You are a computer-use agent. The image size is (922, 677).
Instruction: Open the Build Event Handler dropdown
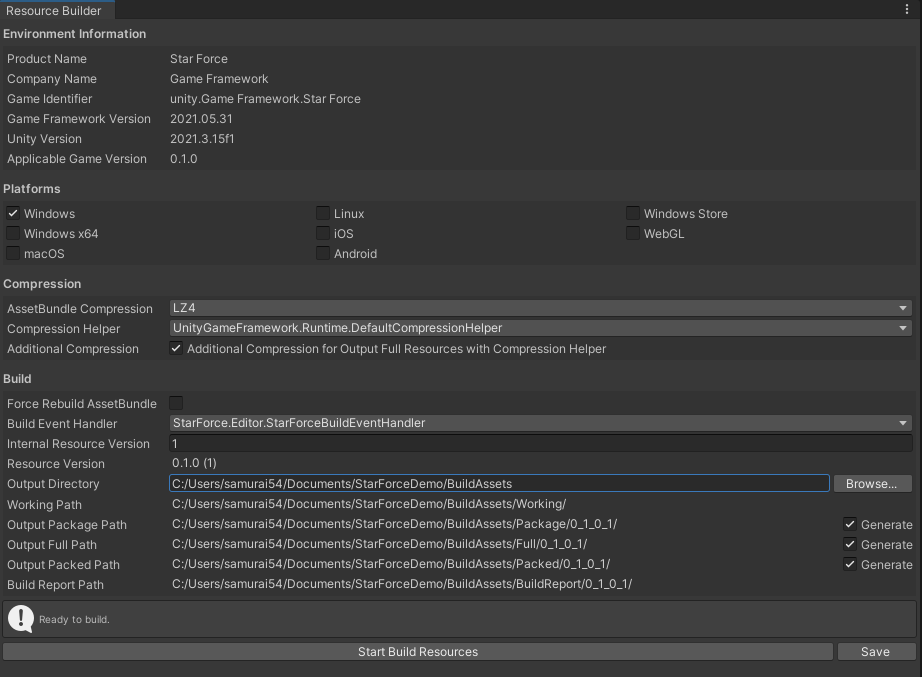click(x=540, y=423)
